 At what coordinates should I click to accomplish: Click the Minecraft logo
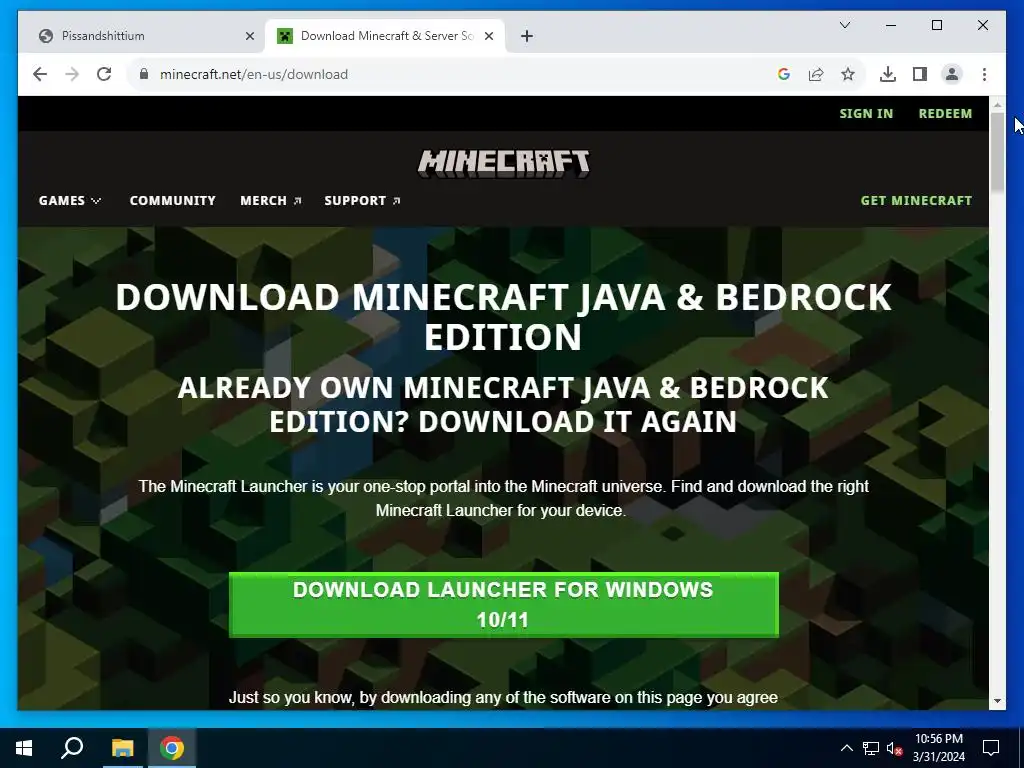(x=504, y=163)
